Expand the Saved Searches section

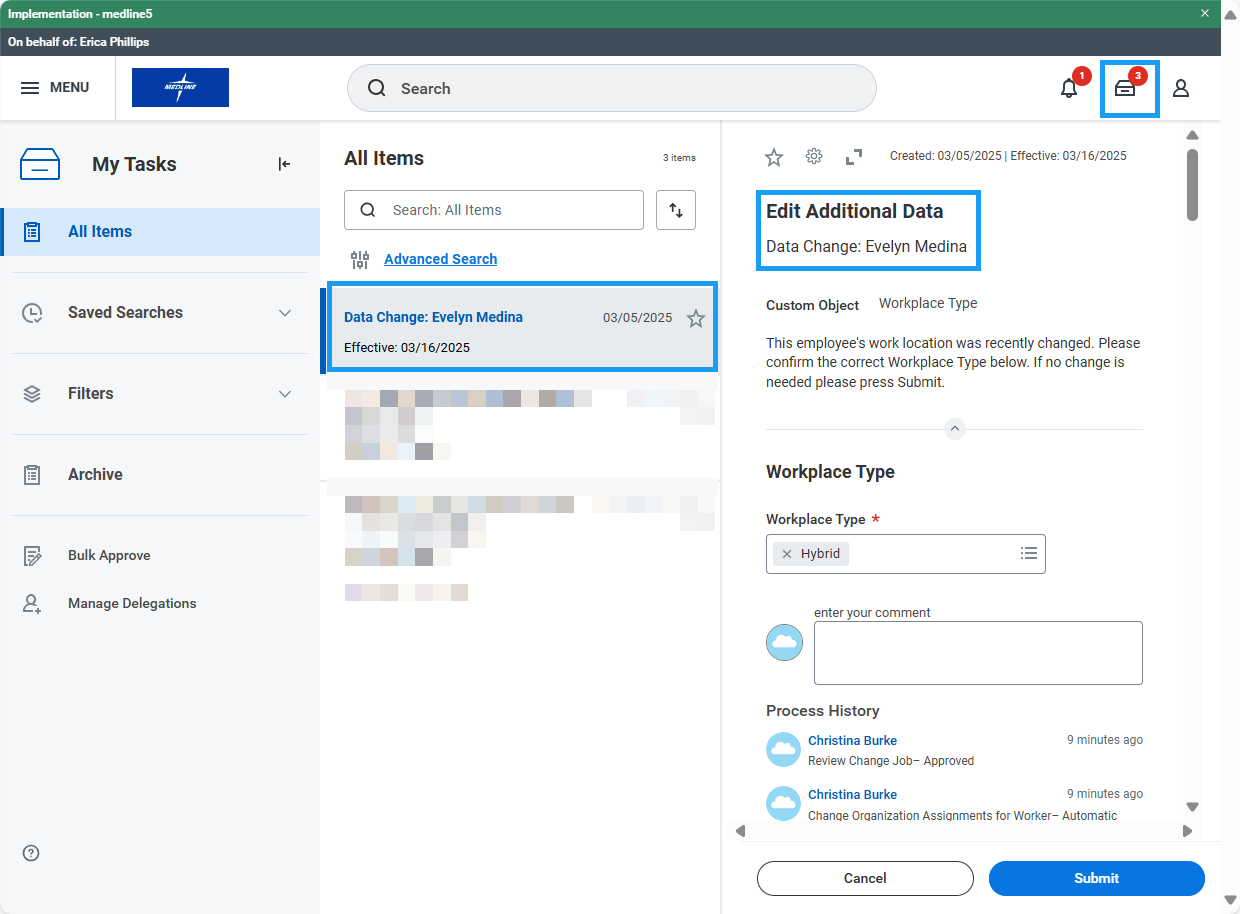click(x=285, y=313)
